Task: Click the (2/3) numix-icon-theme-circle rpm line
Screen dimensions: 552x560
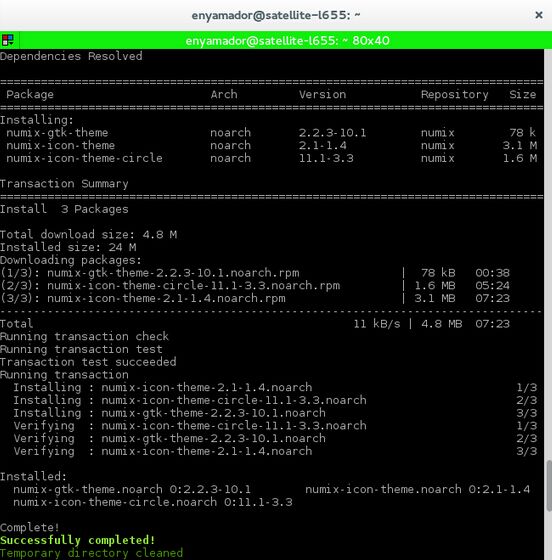Action: pos(255,286)
